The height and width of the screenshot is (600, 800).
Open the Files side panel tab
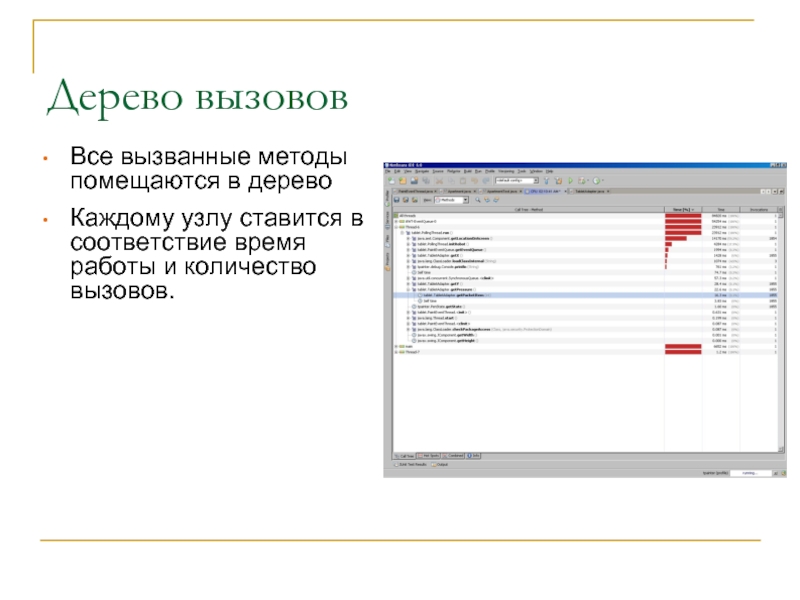coord(387,241)
